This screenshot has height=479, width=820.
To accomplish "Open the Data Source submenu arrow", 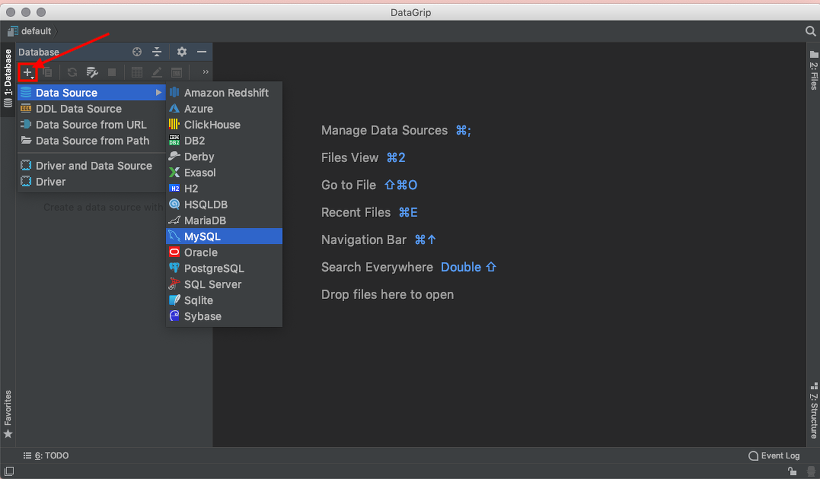I will tap(158, 93).
